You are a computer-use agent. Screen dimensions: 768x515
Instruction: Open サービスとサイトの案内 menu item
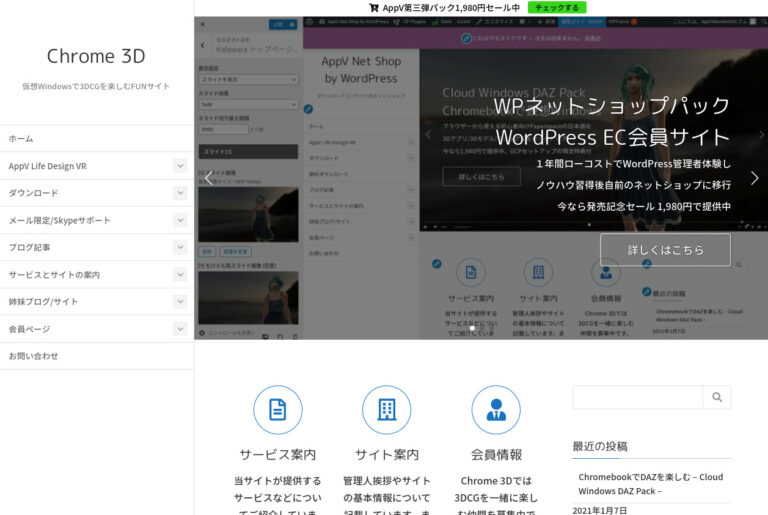54,275
